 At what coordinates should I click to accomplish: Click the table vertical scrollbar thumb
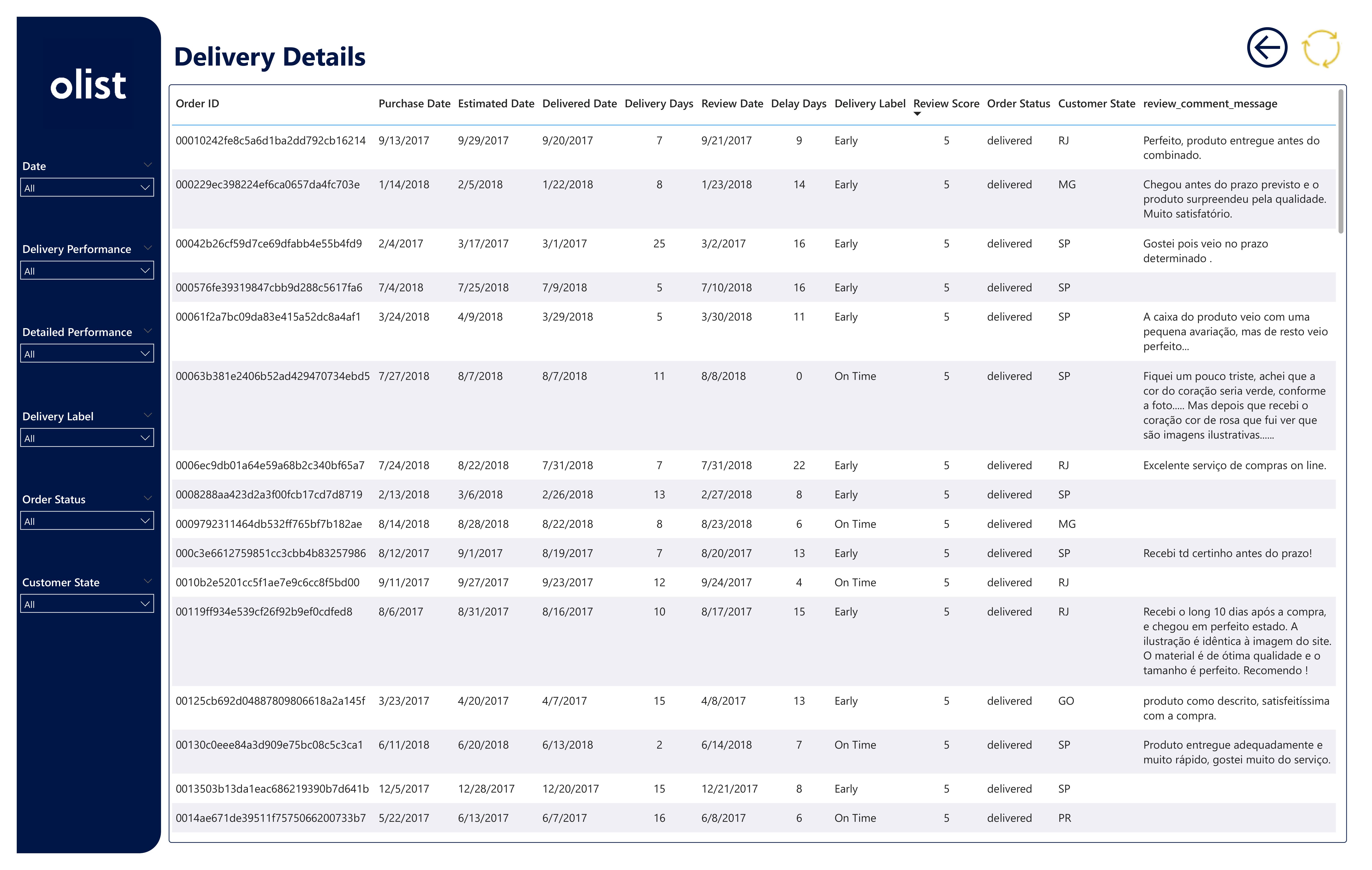click(1341, 161)
